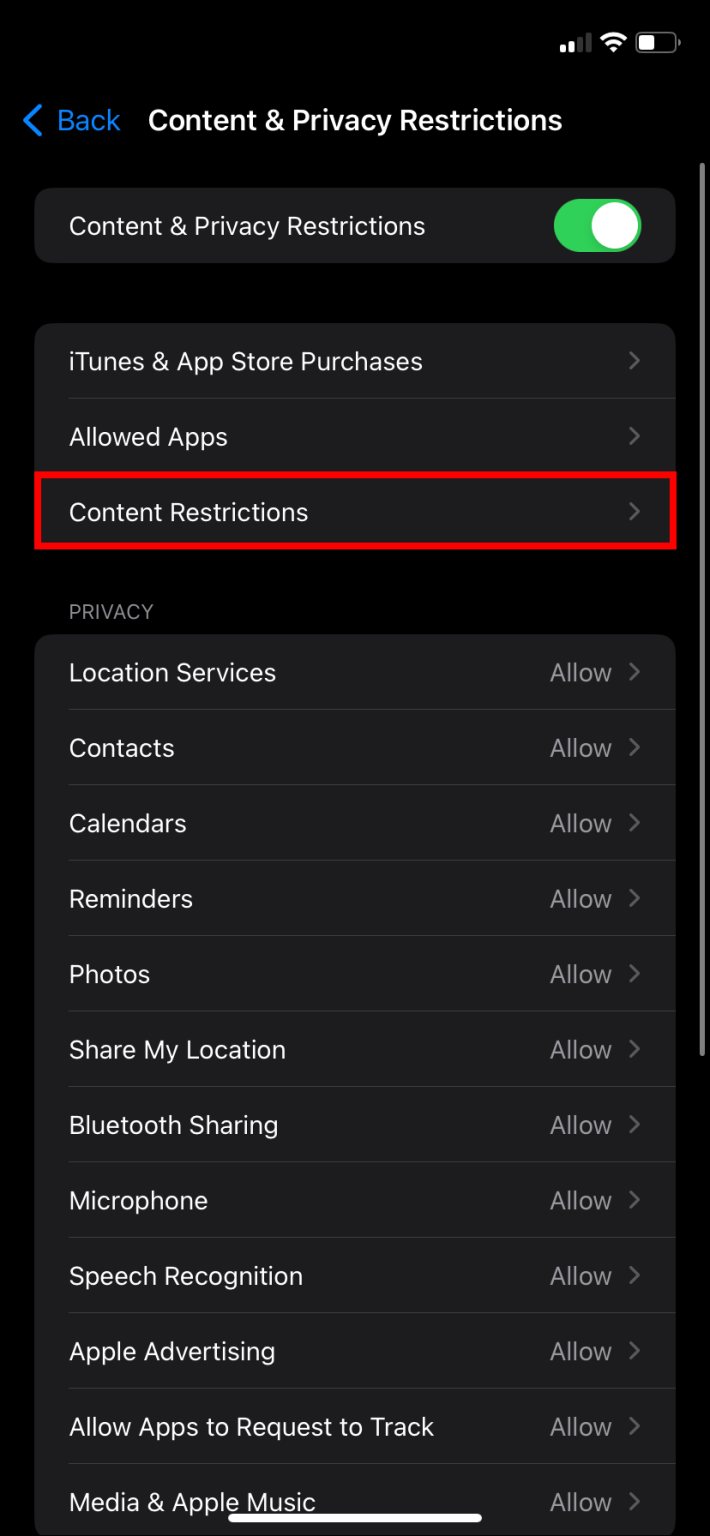The image size is (710, 1536).
Task: Expand the Microphone privacy setting
Action: click(355, 1199)
